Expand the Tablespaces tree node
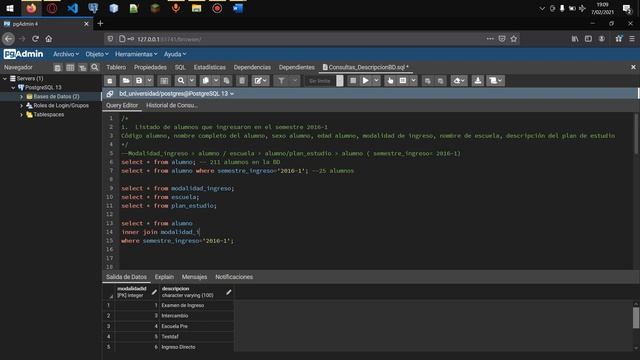640x360 pixels. click(21, 115)
